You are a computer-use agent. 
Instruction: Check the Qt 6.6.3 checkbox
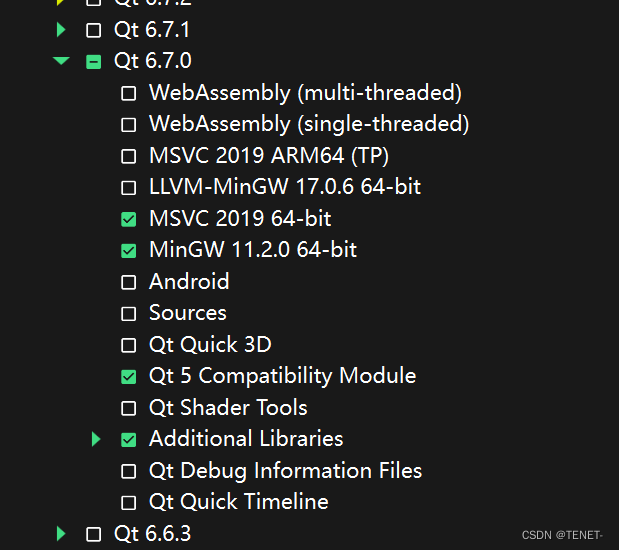click(x=94, y=534)
